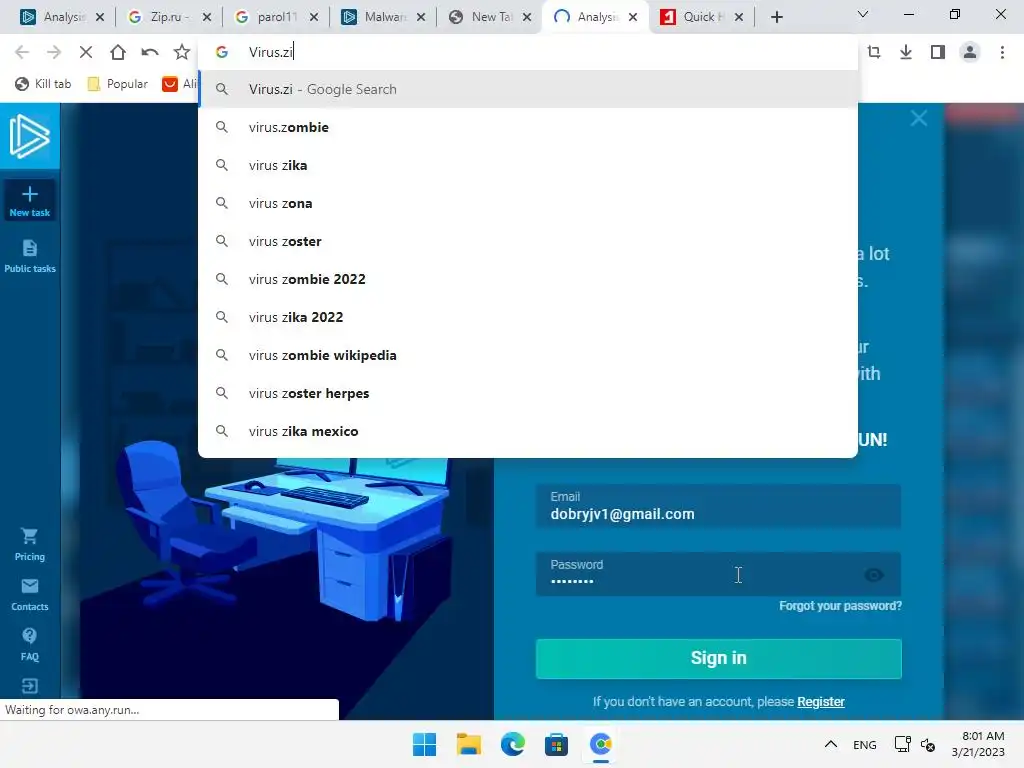
Task: Create a New task in sidebar
Action: [x=29, y=201]
